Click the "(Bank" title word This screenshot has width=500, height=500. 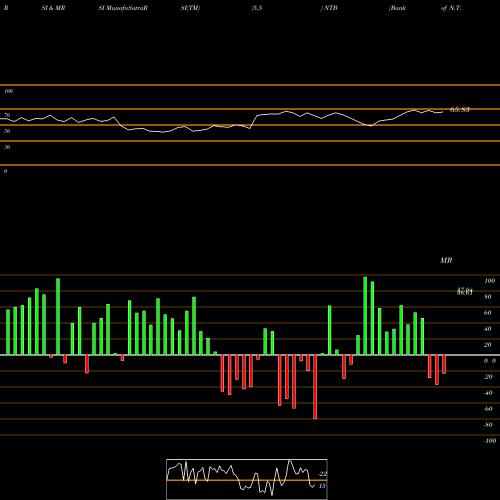[x=397, y=8]
